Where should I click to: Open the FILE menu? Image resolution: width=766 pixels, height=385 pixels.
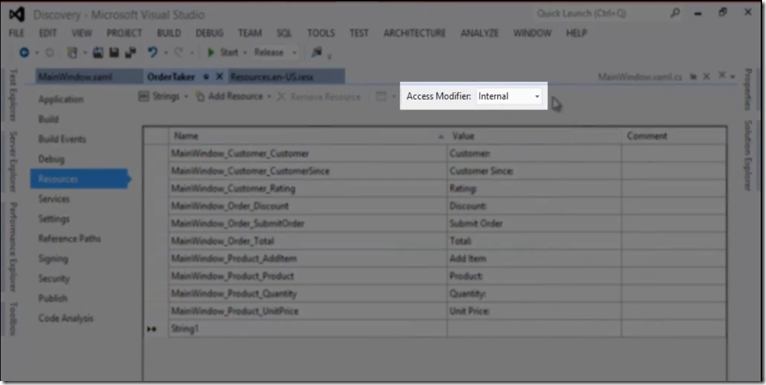point(16,33)
